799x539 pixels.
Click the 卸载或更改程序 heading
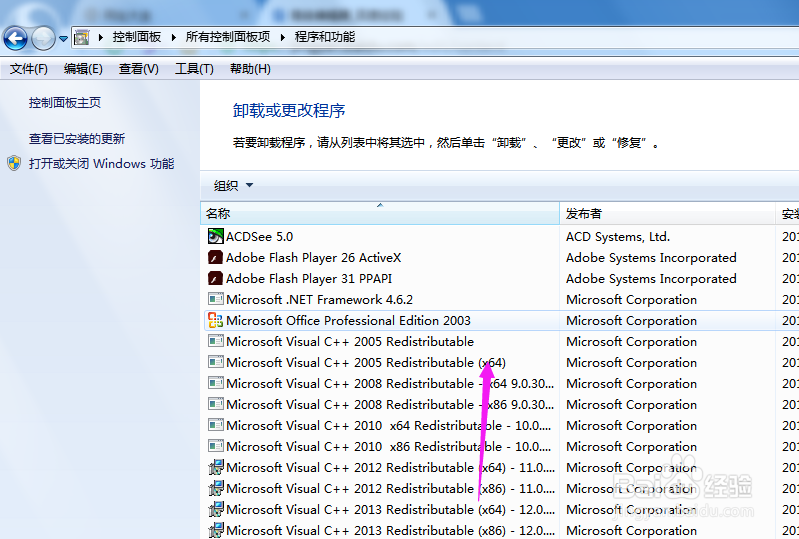(289, 111)
